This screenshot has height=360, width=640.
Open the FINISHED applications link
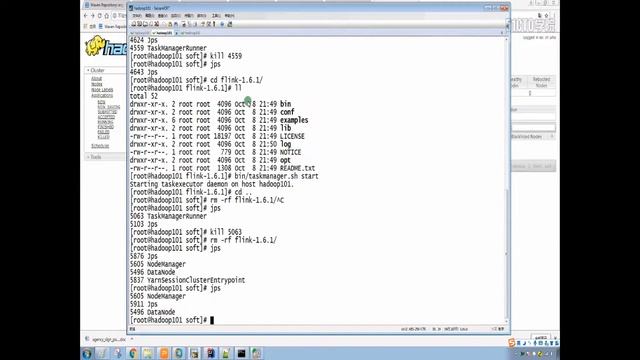tap(106, 127)
